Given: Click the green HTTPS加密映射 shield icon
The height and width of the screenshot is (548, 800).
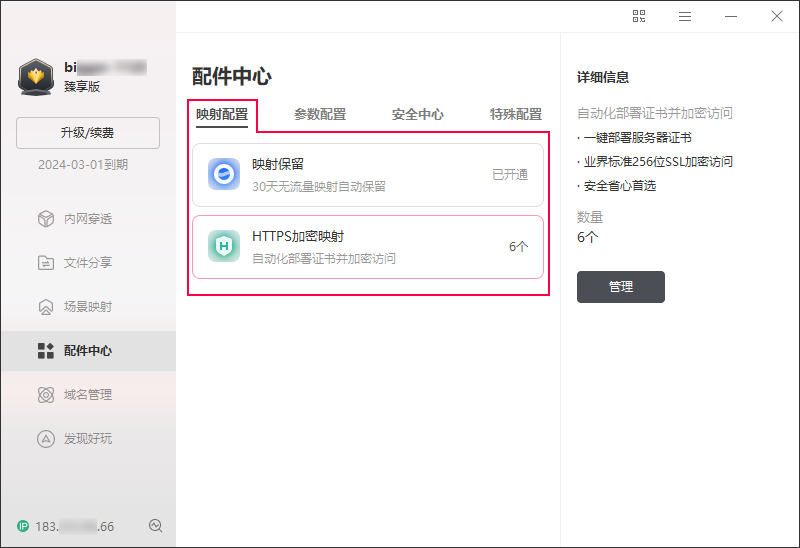Looking at the screenshot, I should pos(224,246).
